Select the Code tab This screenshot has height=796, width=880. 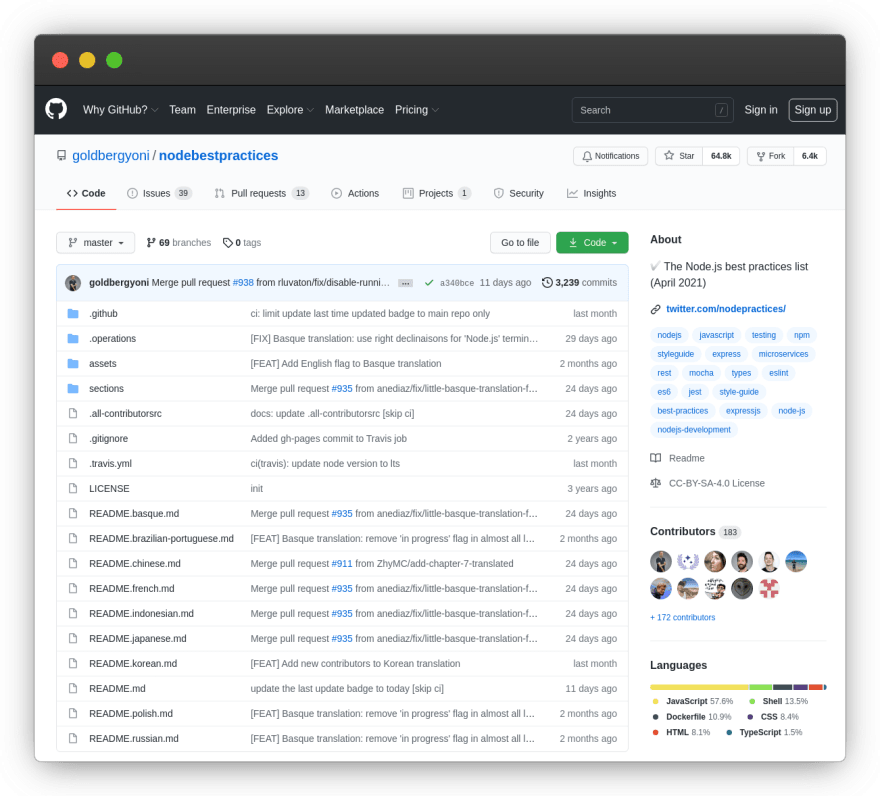coord(86,193)
